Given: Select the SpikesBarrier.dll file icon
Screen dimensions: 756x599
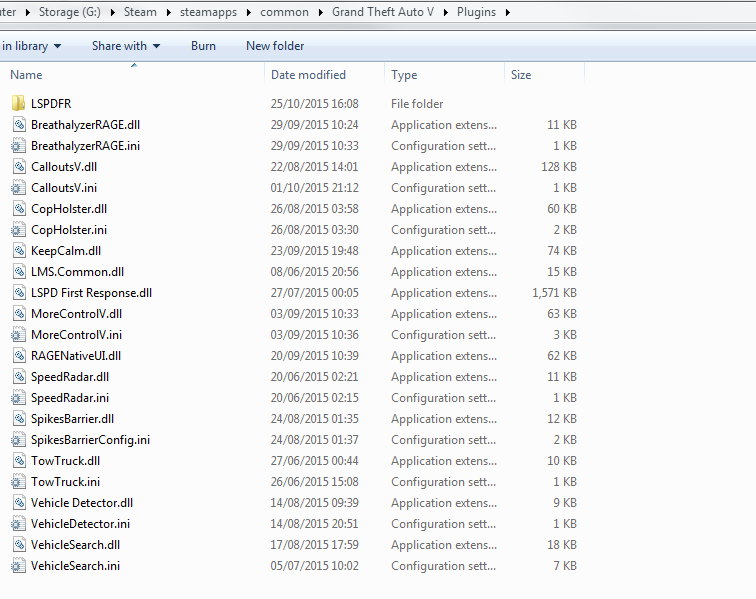Looking at the screenshot, I should coord(18,418).
